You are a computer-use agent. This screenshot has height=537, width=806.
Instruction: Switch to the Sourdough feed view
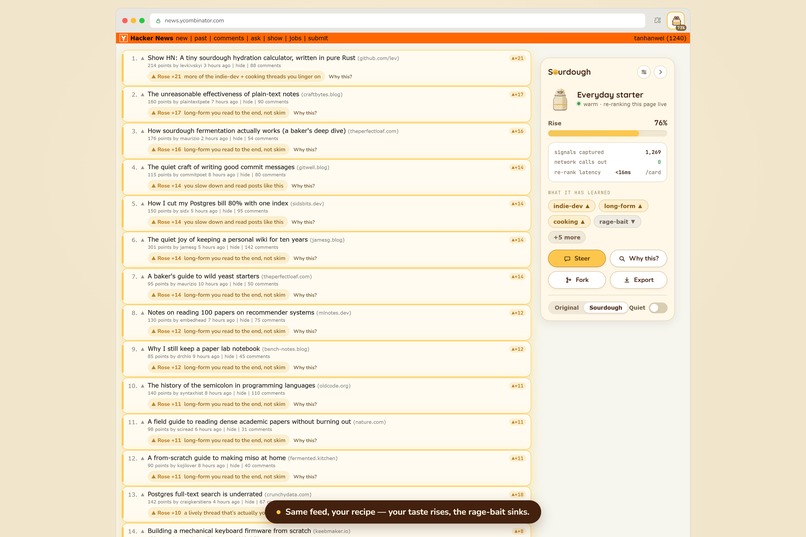(606, 308)
